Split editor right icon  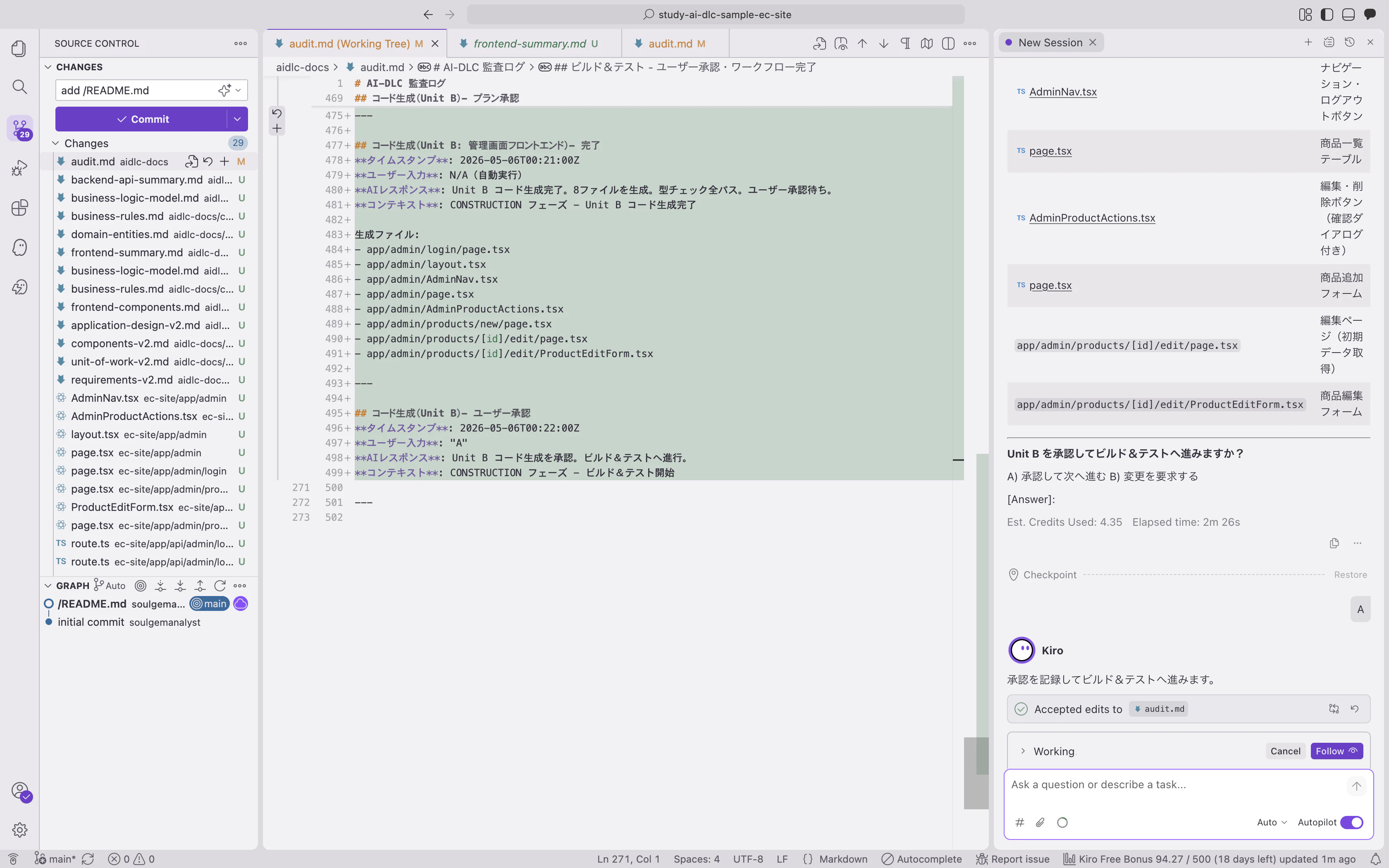pos(948,44)
